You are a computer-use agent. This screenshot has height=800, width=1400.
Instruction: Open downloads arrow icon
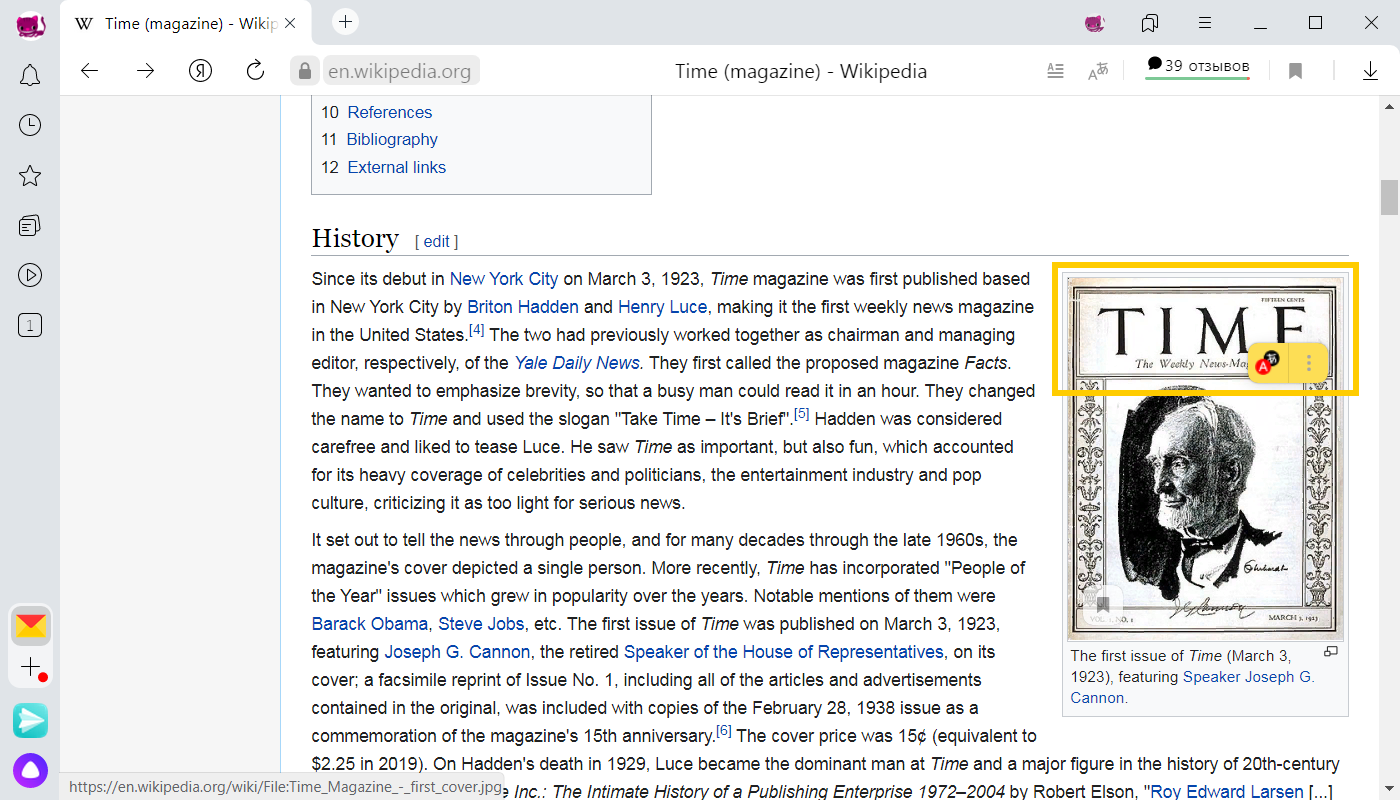tap(1370, 71)
